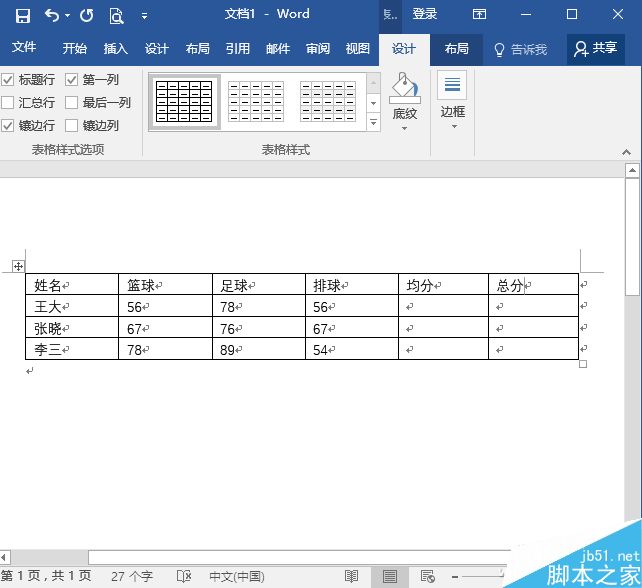
Task: Click the table move handle icon
Action: pyautogui.click(x=18, y=266)
